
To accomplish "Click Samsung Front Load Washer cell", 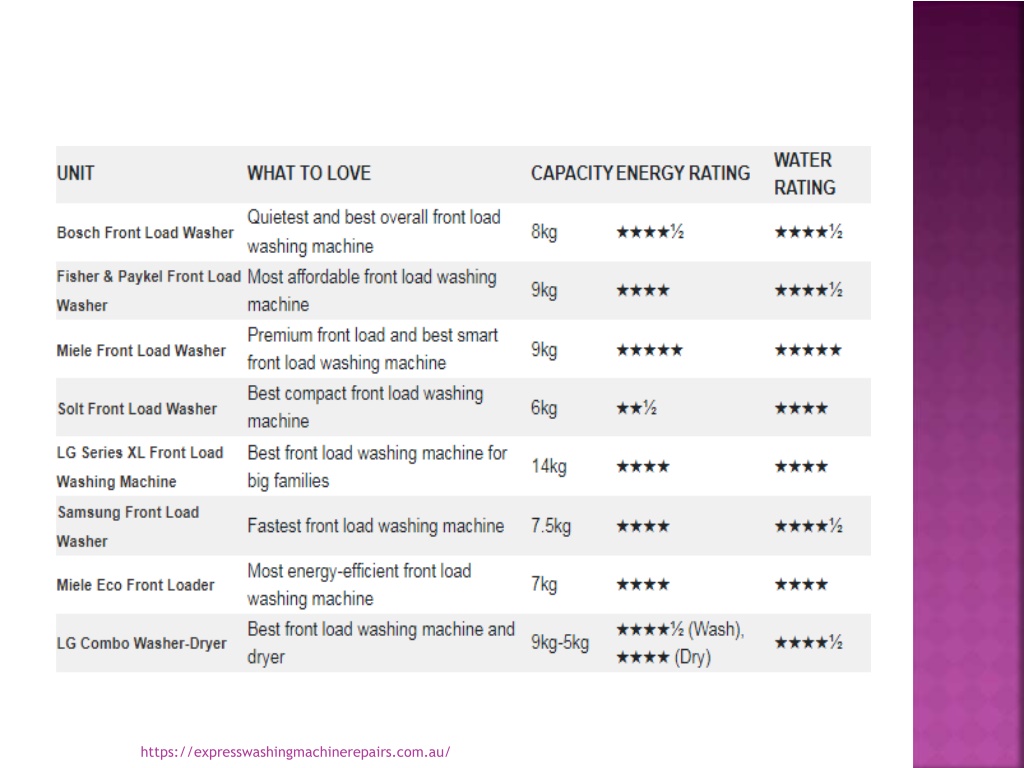I will [128, 526].
